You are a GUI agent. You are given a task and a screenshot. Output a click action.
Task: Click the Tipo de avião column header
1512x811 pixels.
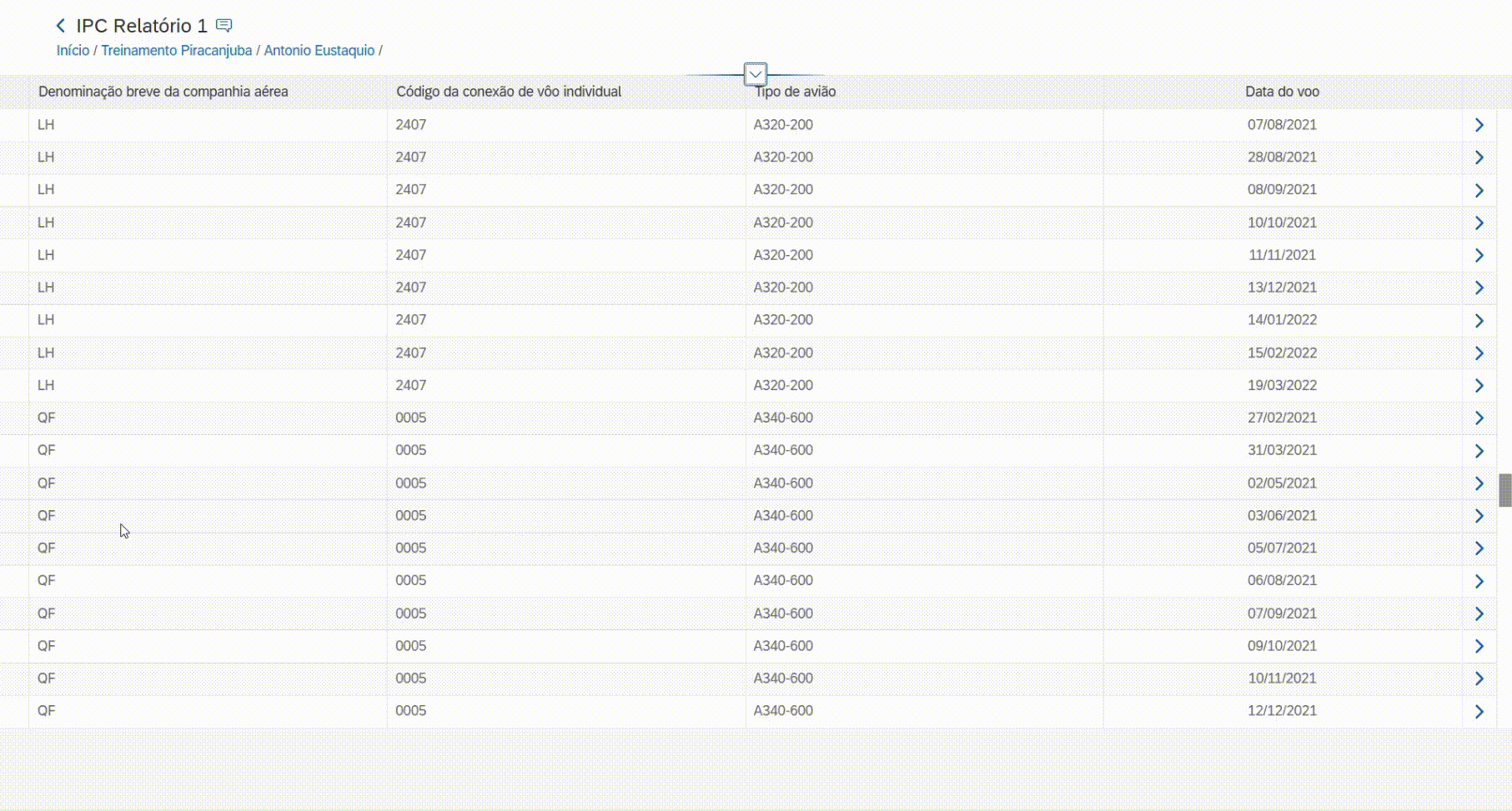click(x=795, y=92)
